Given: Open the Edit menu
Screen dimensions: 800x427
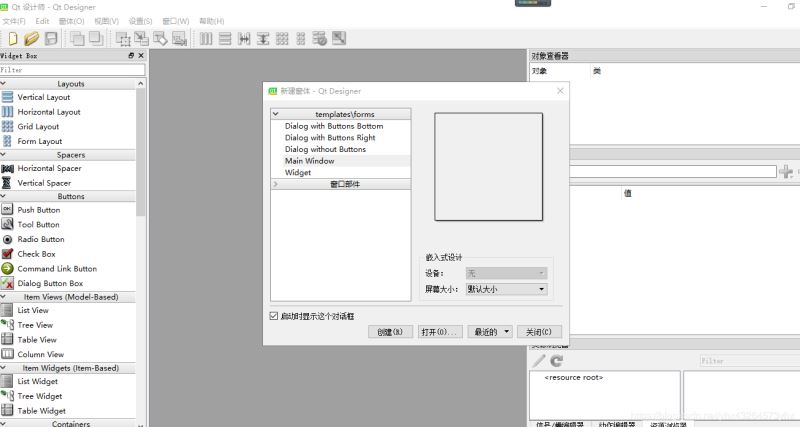Looking at the screenshot, I should point(42,21).
